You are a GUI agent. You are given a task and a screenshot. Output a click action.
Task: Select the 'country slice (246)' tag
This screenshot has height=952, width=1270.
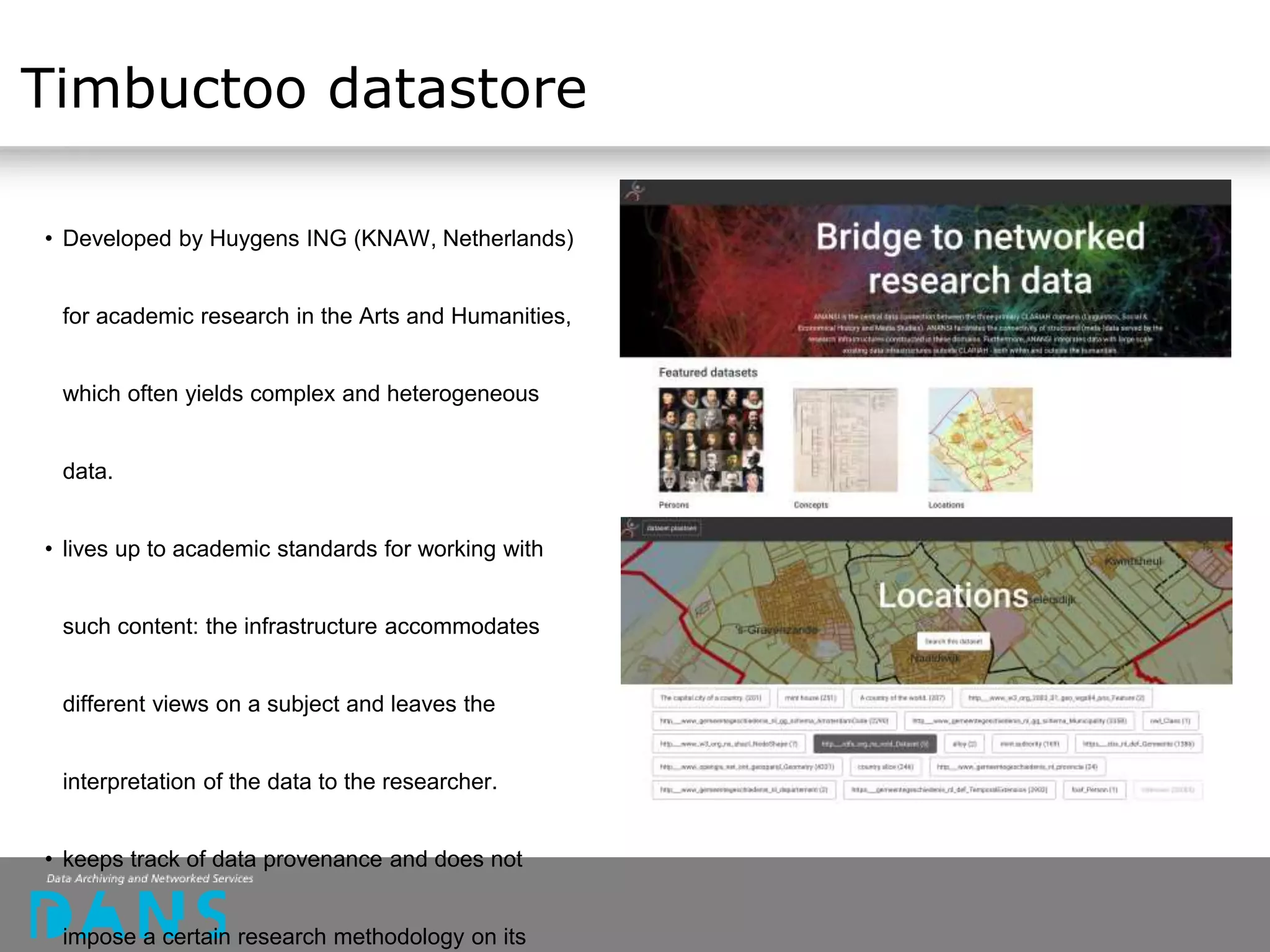click(886, 767)
